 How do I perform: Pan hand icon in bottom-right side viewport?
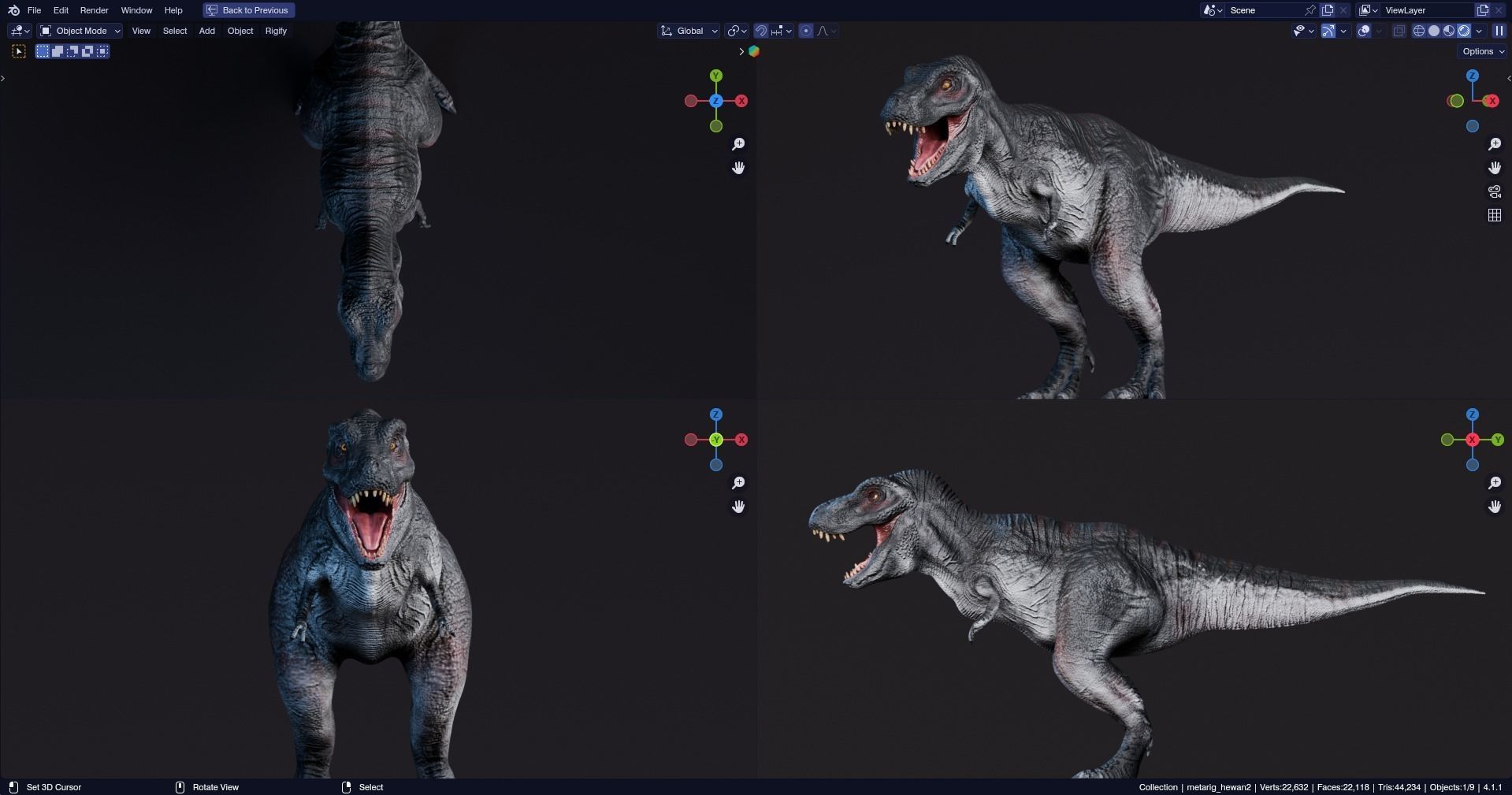click(x=1495, y=507)
